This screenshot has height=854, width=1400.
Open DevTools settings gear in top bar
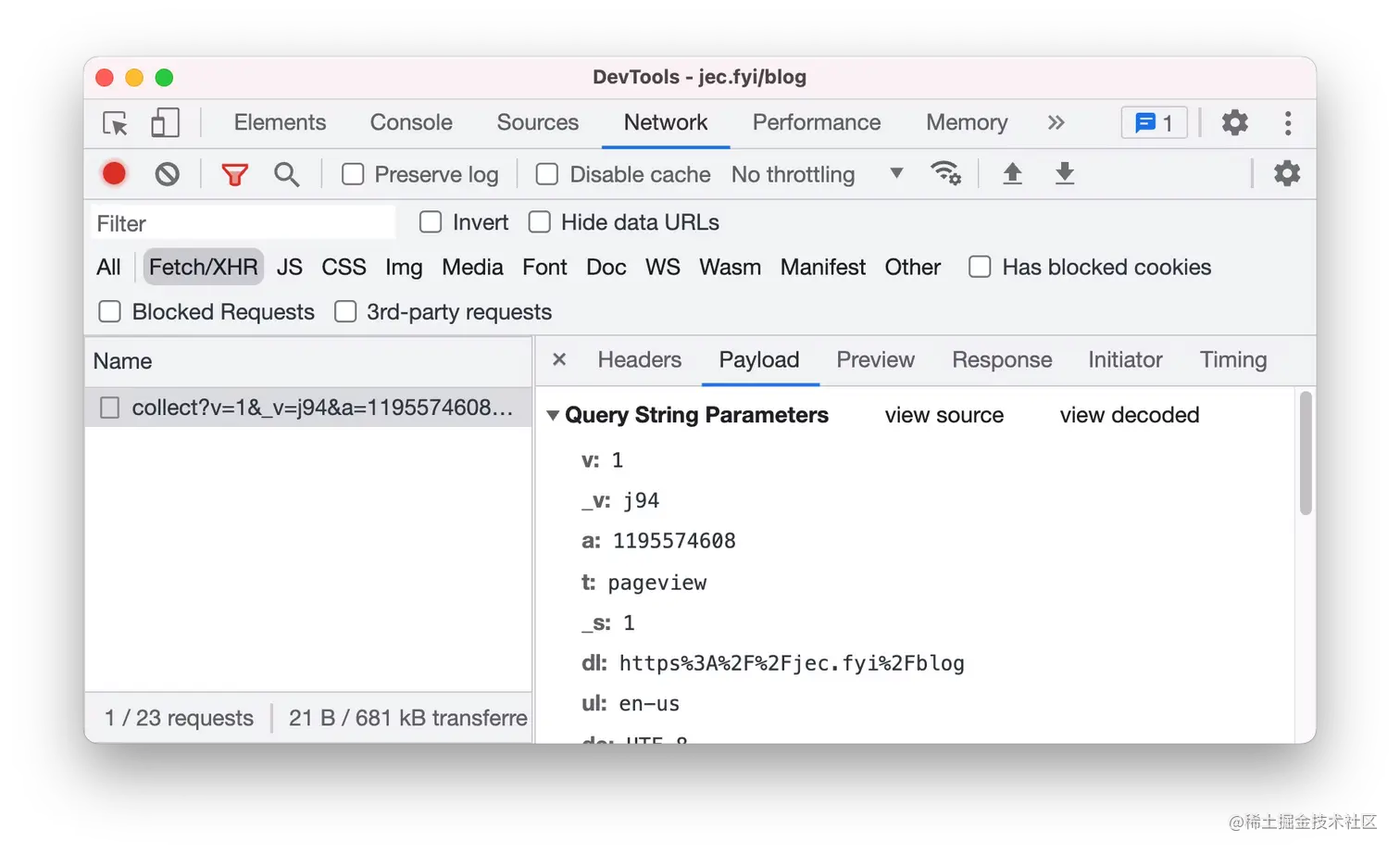click(x=1234, y=122)
